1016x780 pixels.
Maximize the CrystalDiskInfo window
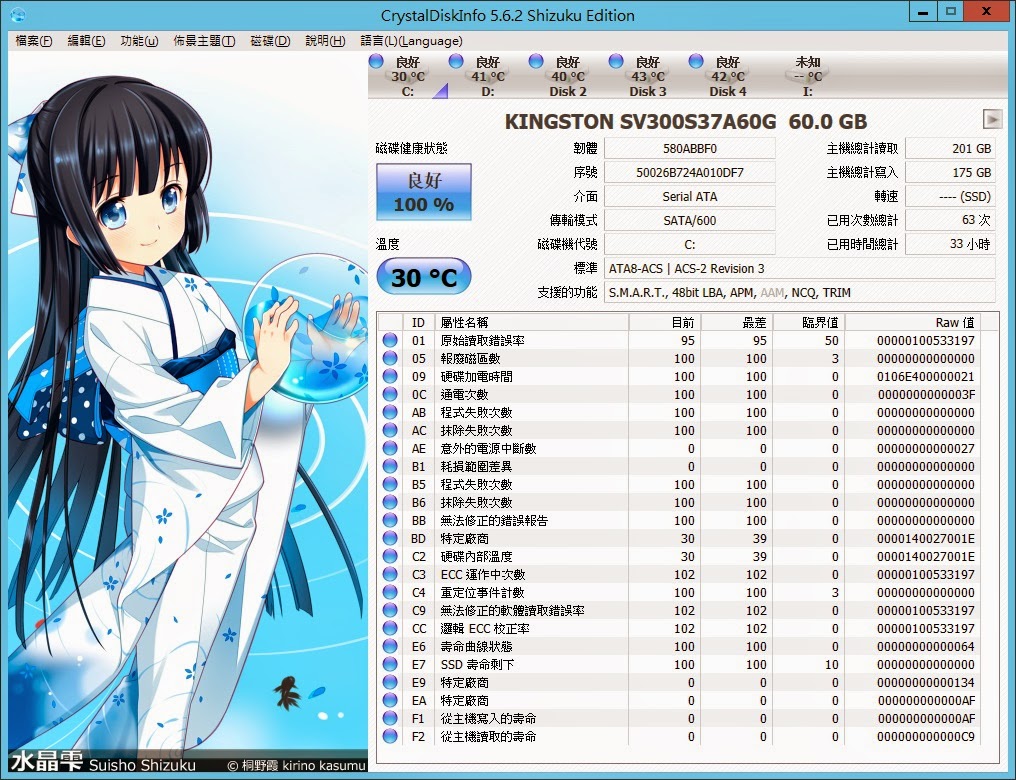point(950,11)
